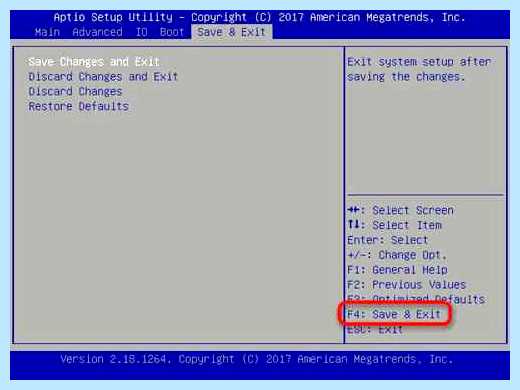Switch to the Advanced tab
The image size is (520, 390).
97,32
